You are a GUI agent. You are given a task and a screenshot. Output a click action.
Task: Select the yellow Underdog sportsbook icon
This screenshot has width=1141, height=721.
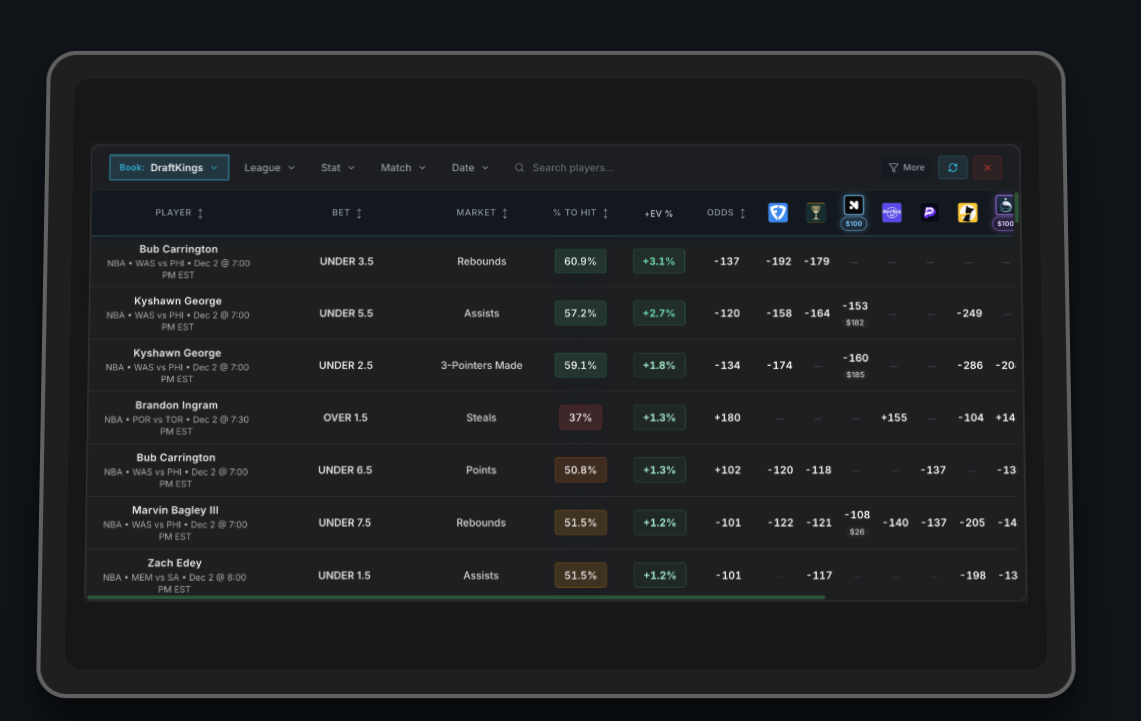pos(967,212)
